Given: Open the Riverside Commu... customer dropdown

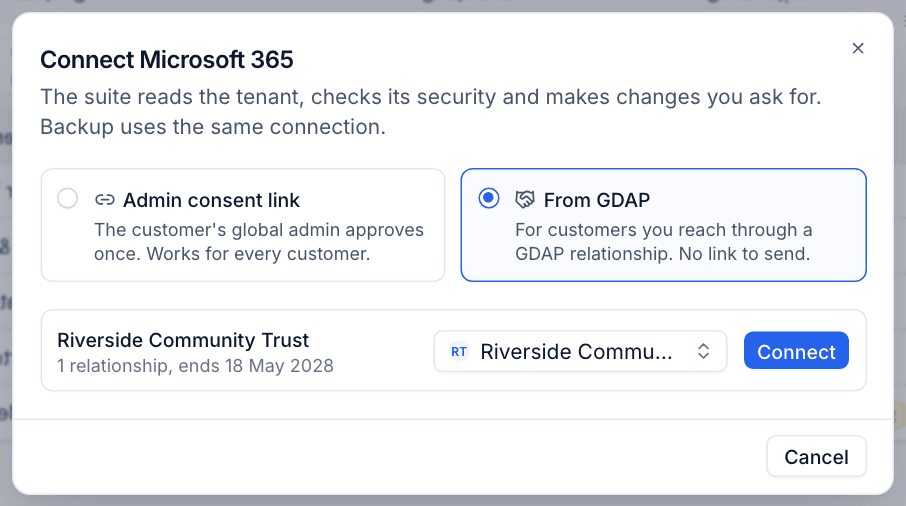Looking at the screenshot, I should pyautogui.click(x=580, y=351).
